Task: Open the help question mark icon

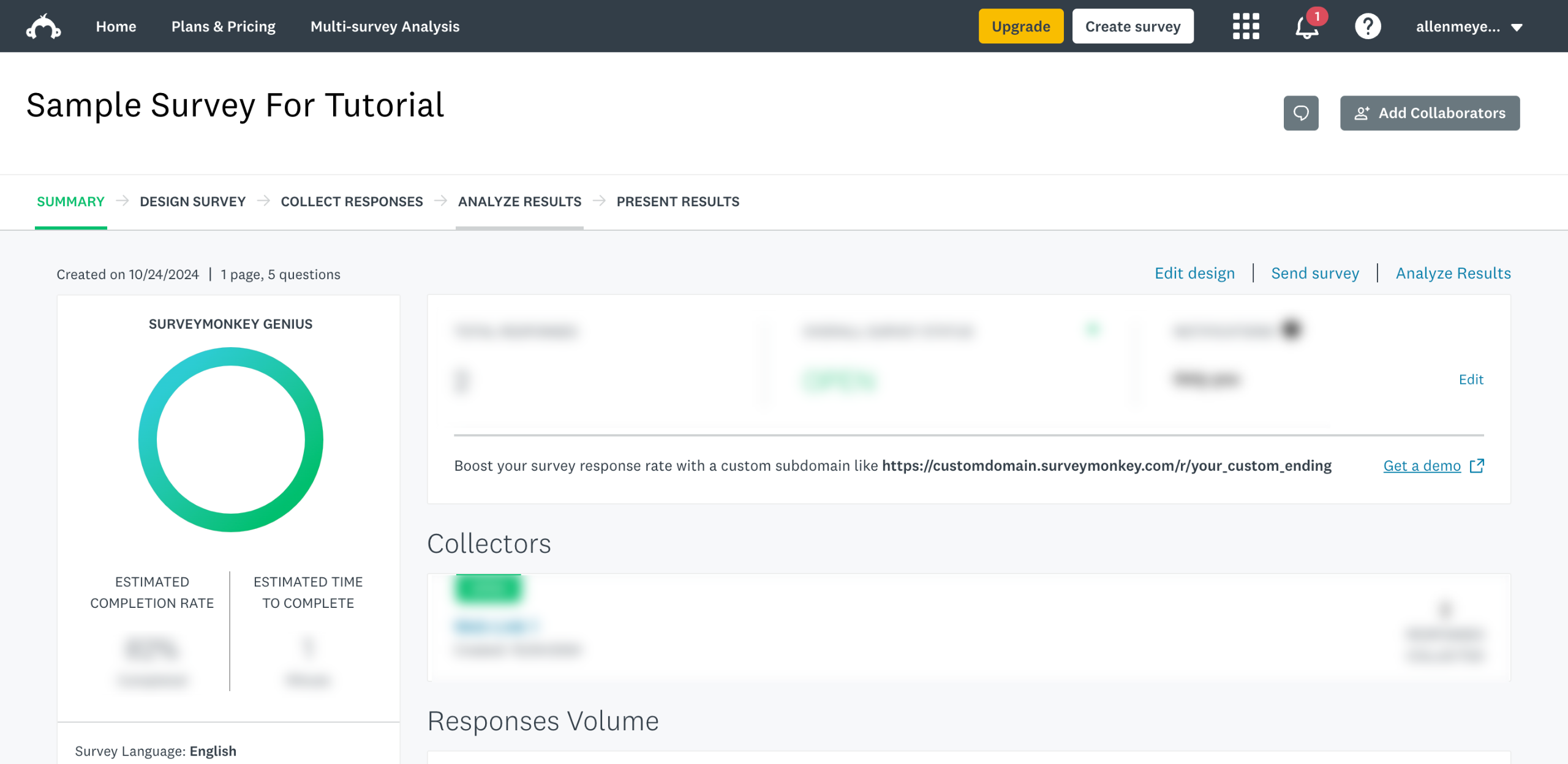Action: click(x=1367, y=26)
